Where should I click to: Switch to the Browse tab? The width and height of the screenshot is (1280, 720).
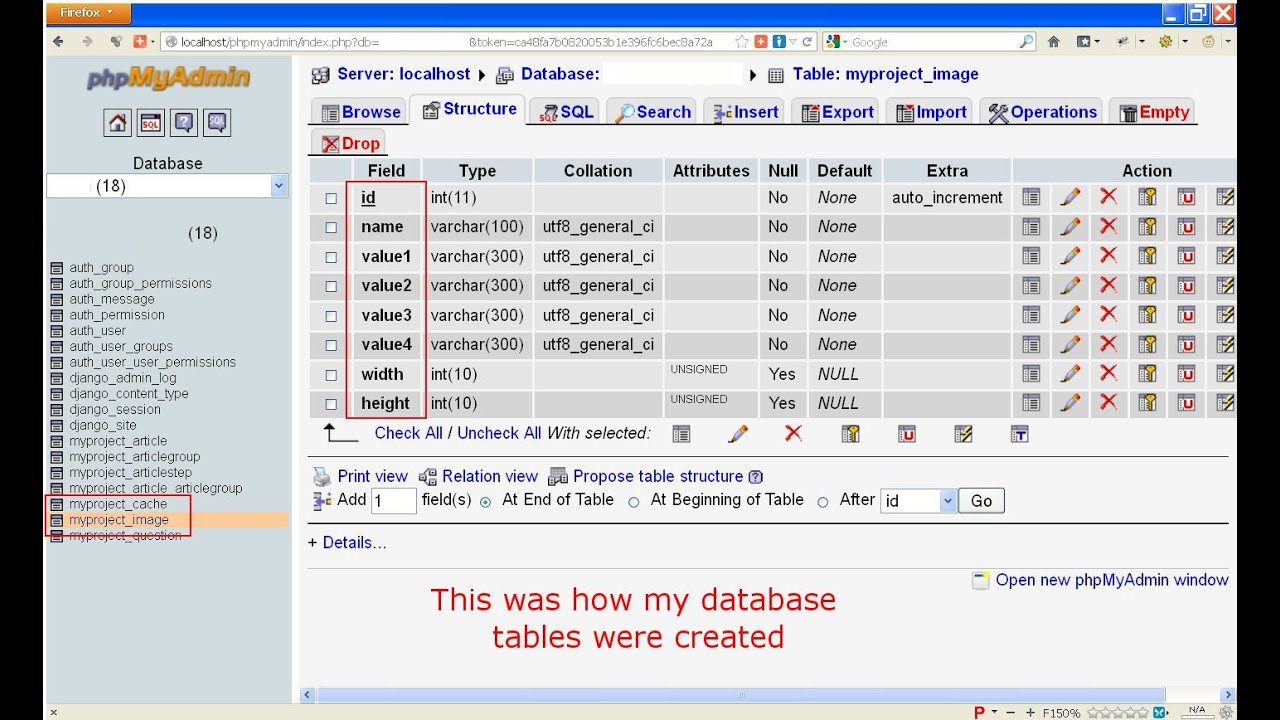[x=361, y=112]
